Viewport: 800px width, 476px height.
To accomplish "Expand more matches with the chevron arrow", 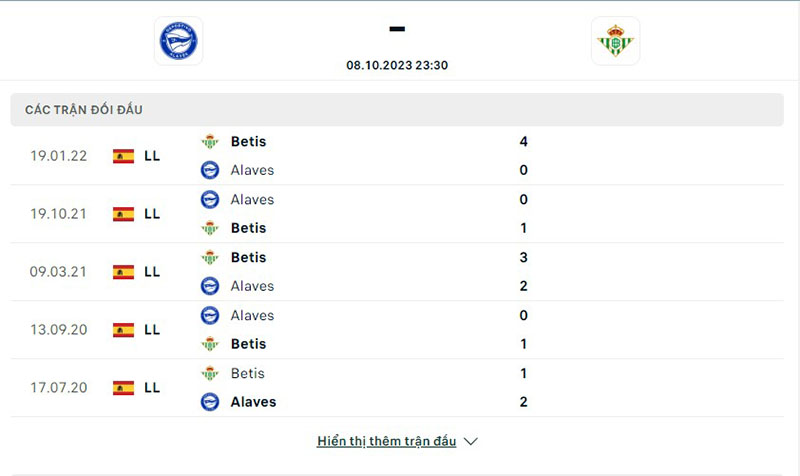I will [x=472, y=441].
